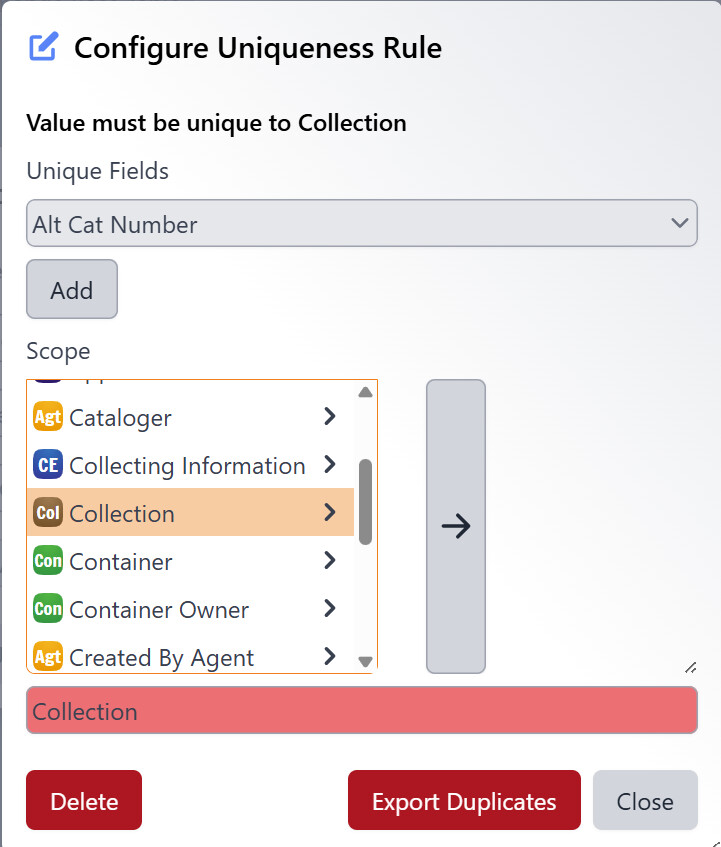Click the red Collection scope field

[361, 711]
